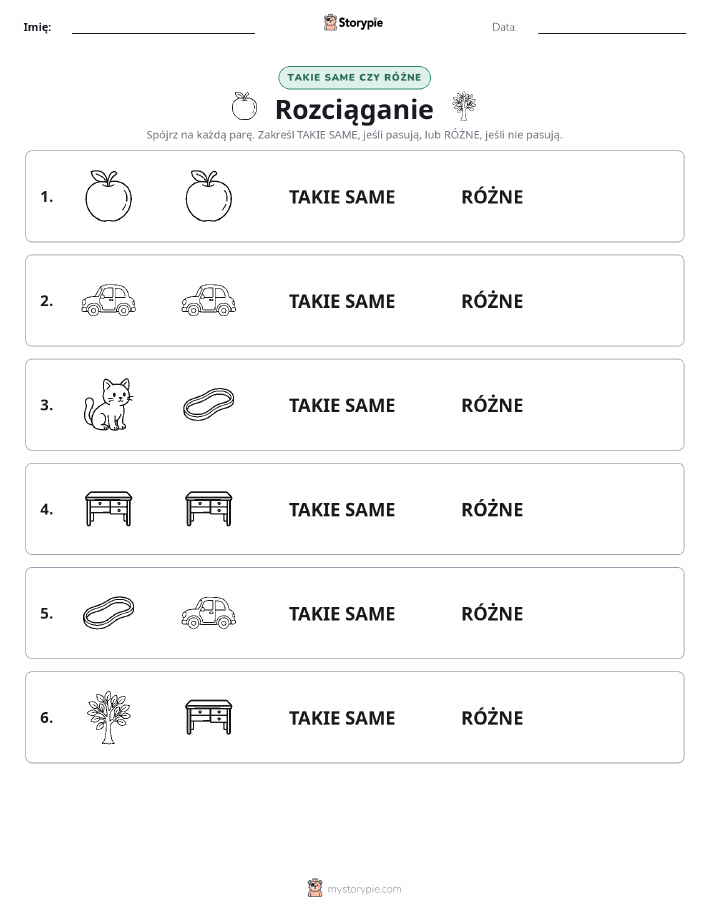The width and height of the screenshot is (709, 917).
Task: Click the rubber band picture in row 5
Action: tap(108, 612)
